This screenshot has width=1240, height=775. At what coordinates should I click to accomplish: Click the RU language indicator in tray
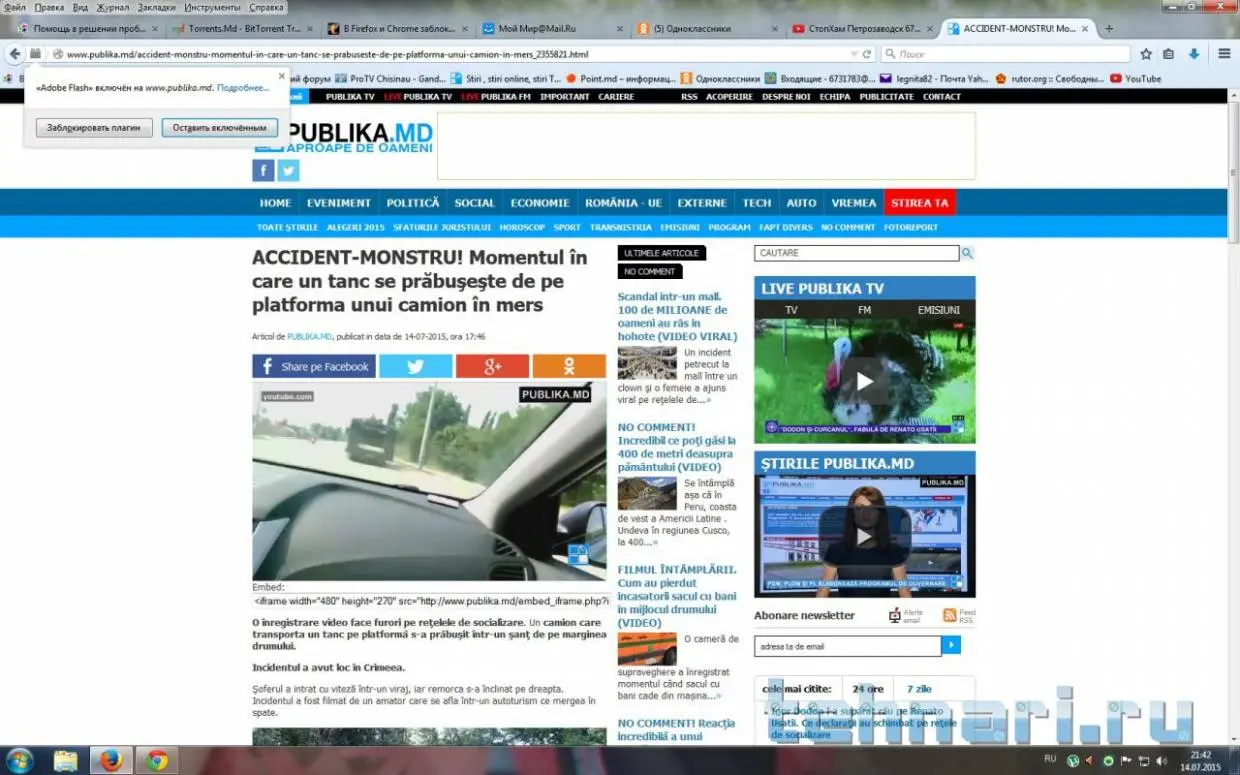click(1050, 759)
